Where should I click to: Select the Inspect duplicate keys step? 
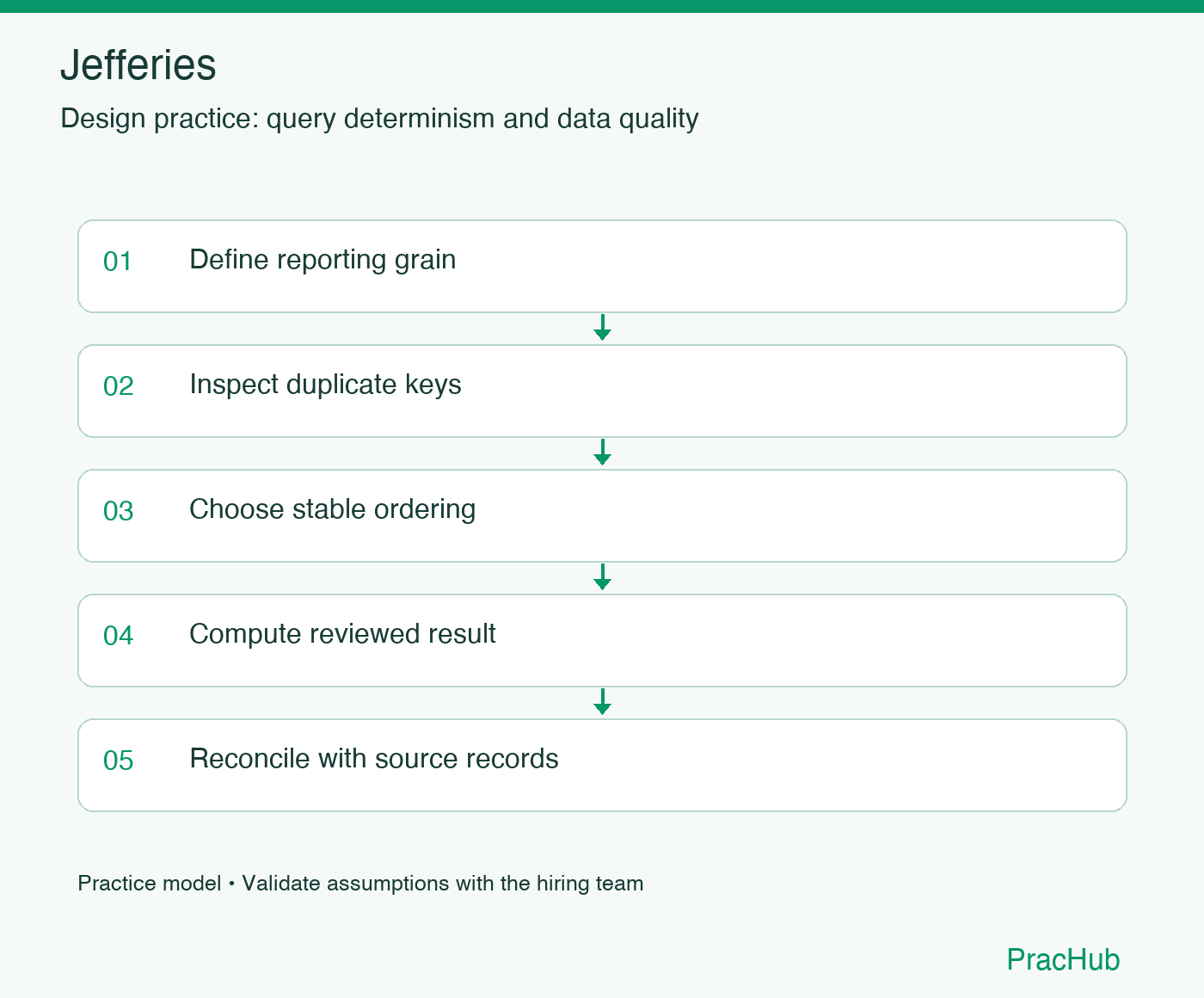pos(602,391)
